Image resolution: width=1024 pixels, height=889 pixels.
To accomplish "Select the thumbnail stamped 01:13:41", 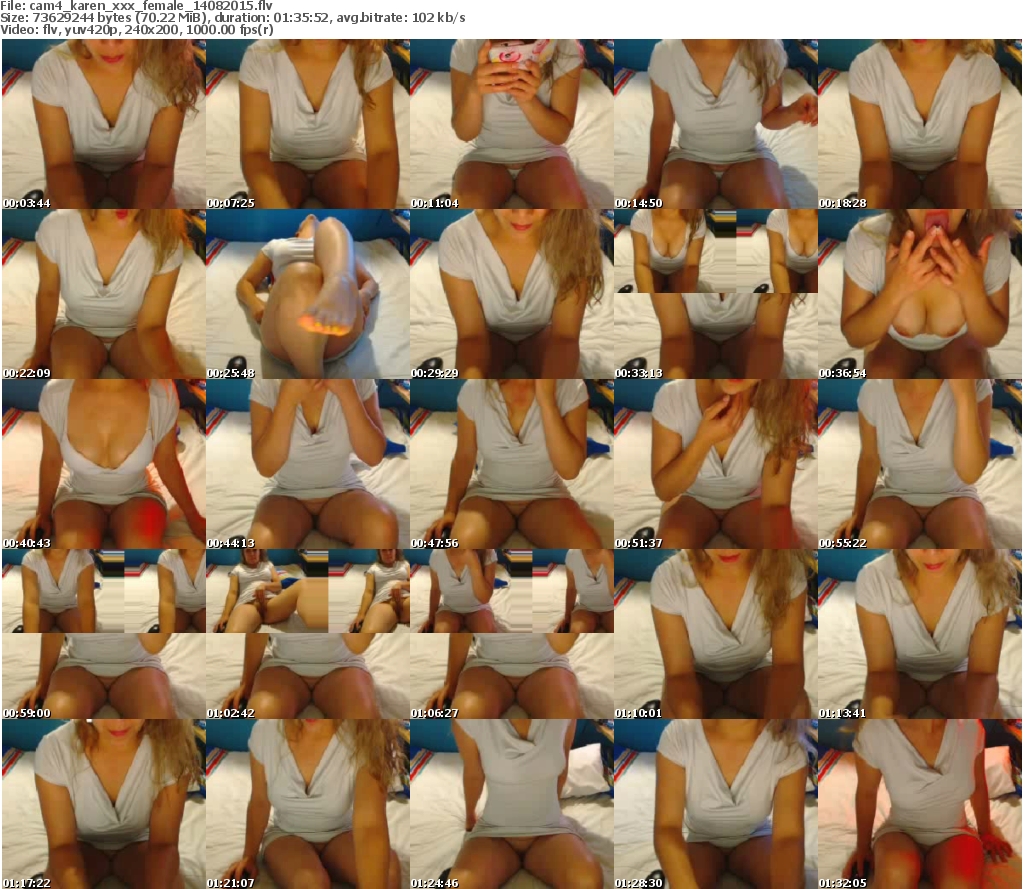I will pyautogui.click(x=920, y=634).
